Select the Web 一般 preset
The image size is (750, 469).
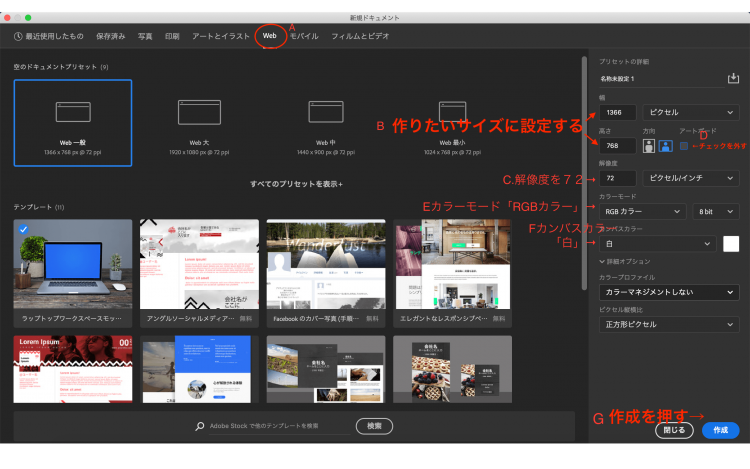point(73,123)
